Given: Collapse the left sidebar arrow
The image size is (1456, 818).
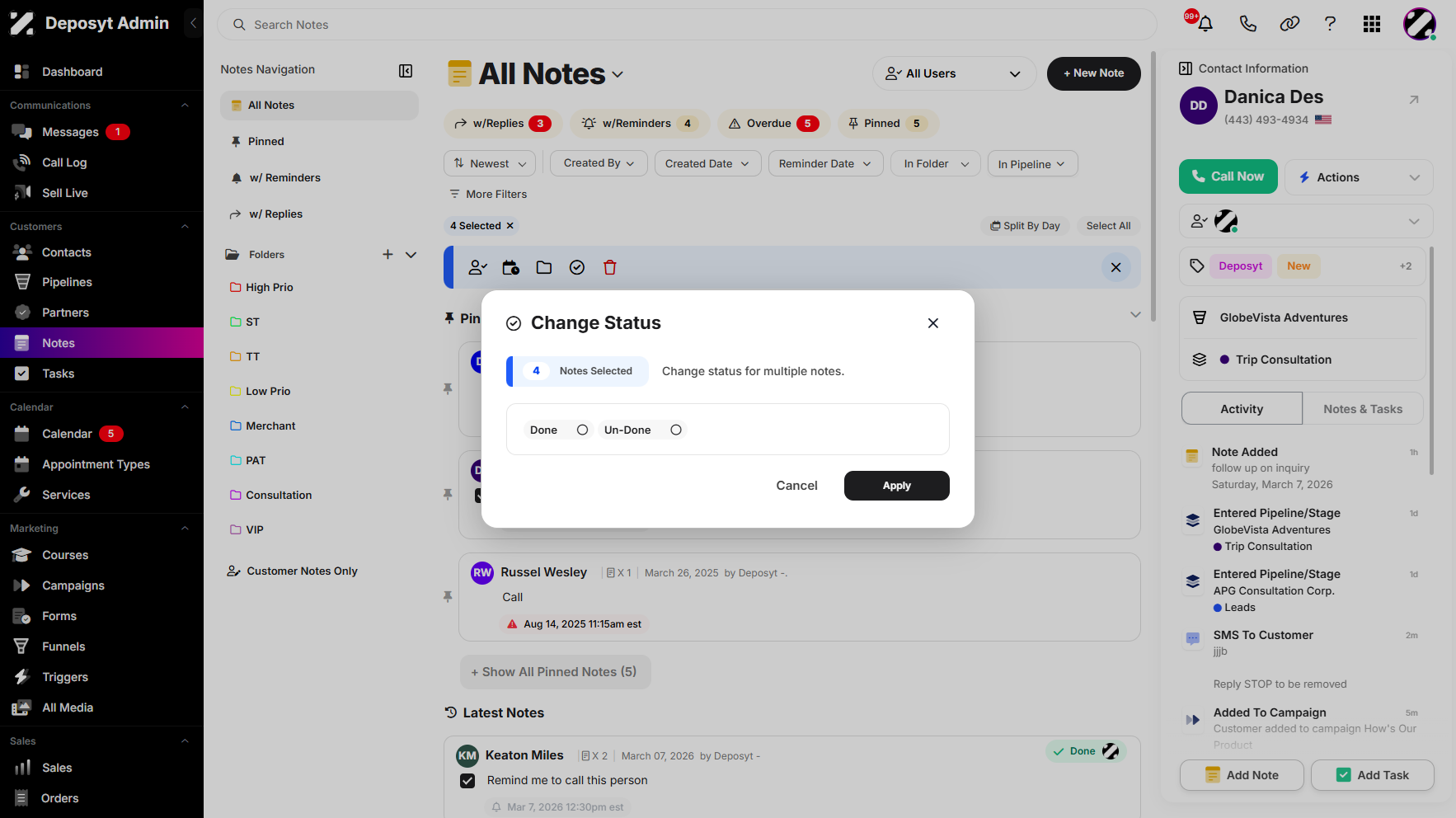Looking at the screenshot, I should [193, 23].
